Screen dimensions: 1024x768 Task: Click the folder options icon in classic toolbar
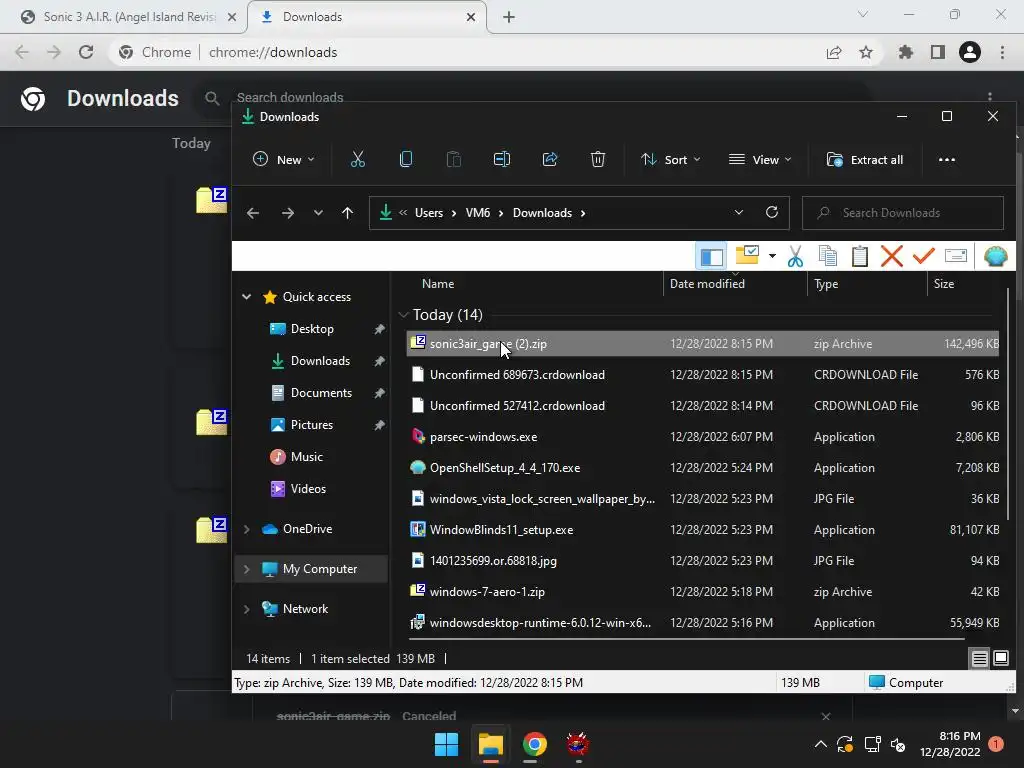click(x=747, y=255)
